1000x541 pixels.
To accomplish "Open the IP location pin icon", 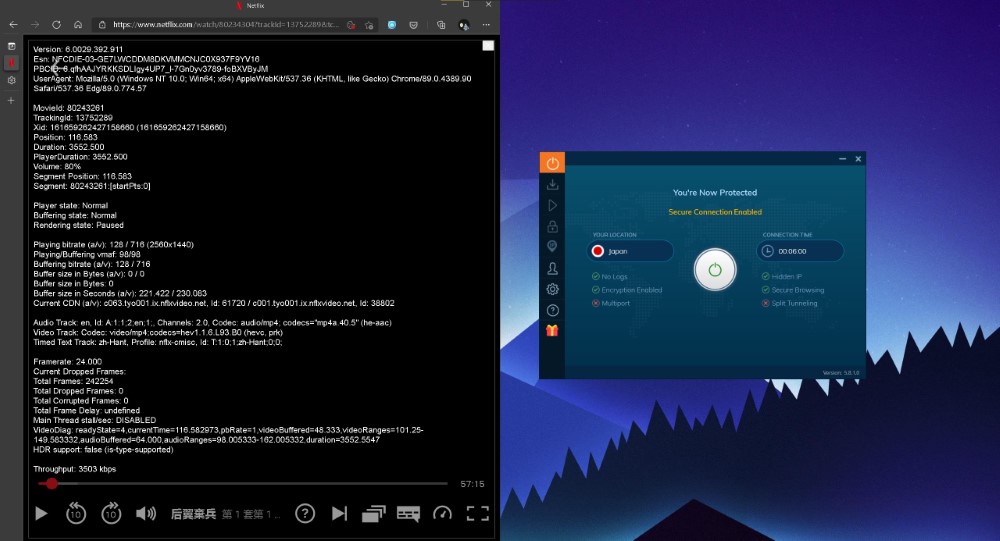I will pos(552,247).
